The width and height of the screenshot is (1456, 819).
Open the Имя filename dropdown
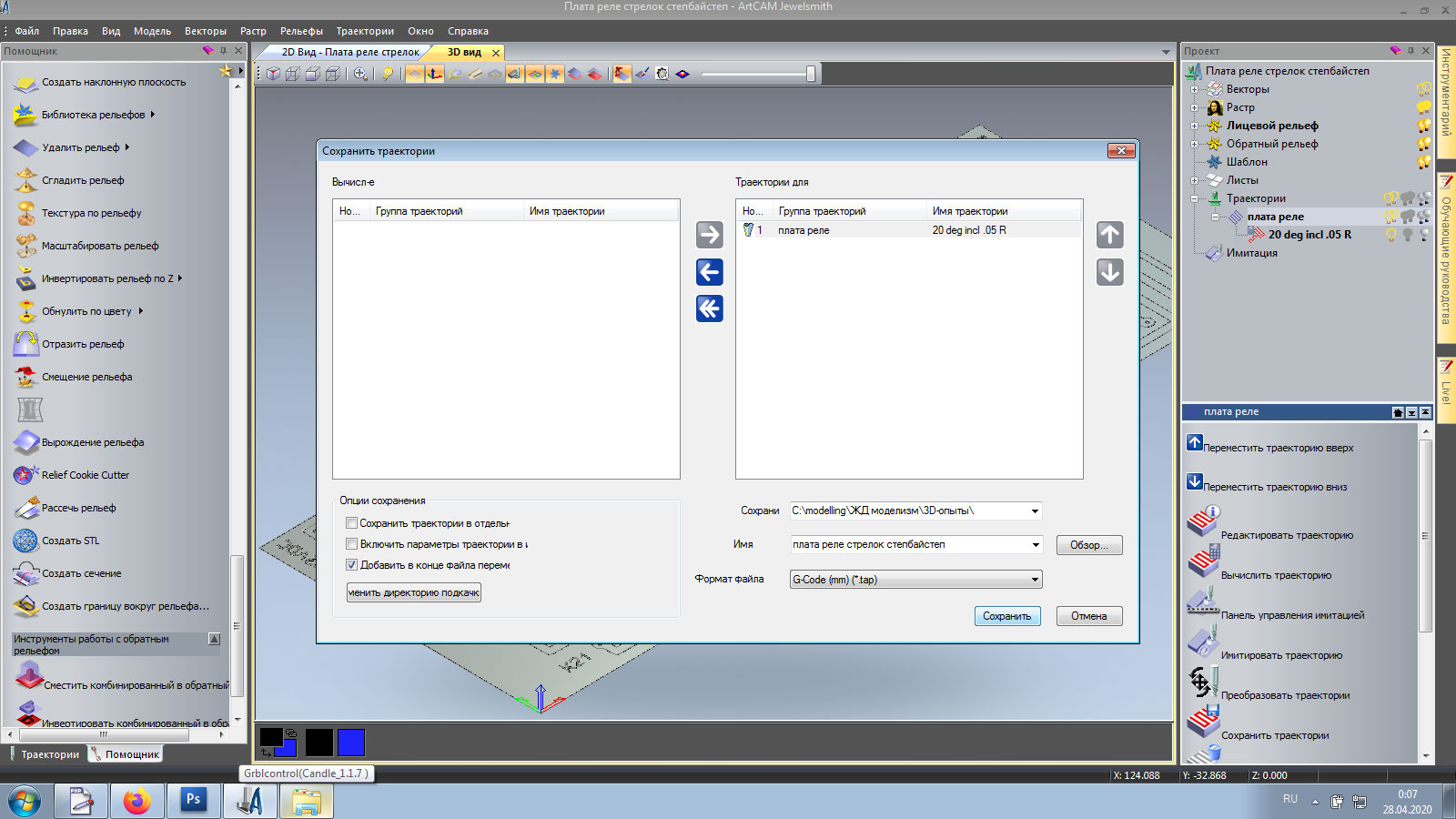[x=1035, y=545]
